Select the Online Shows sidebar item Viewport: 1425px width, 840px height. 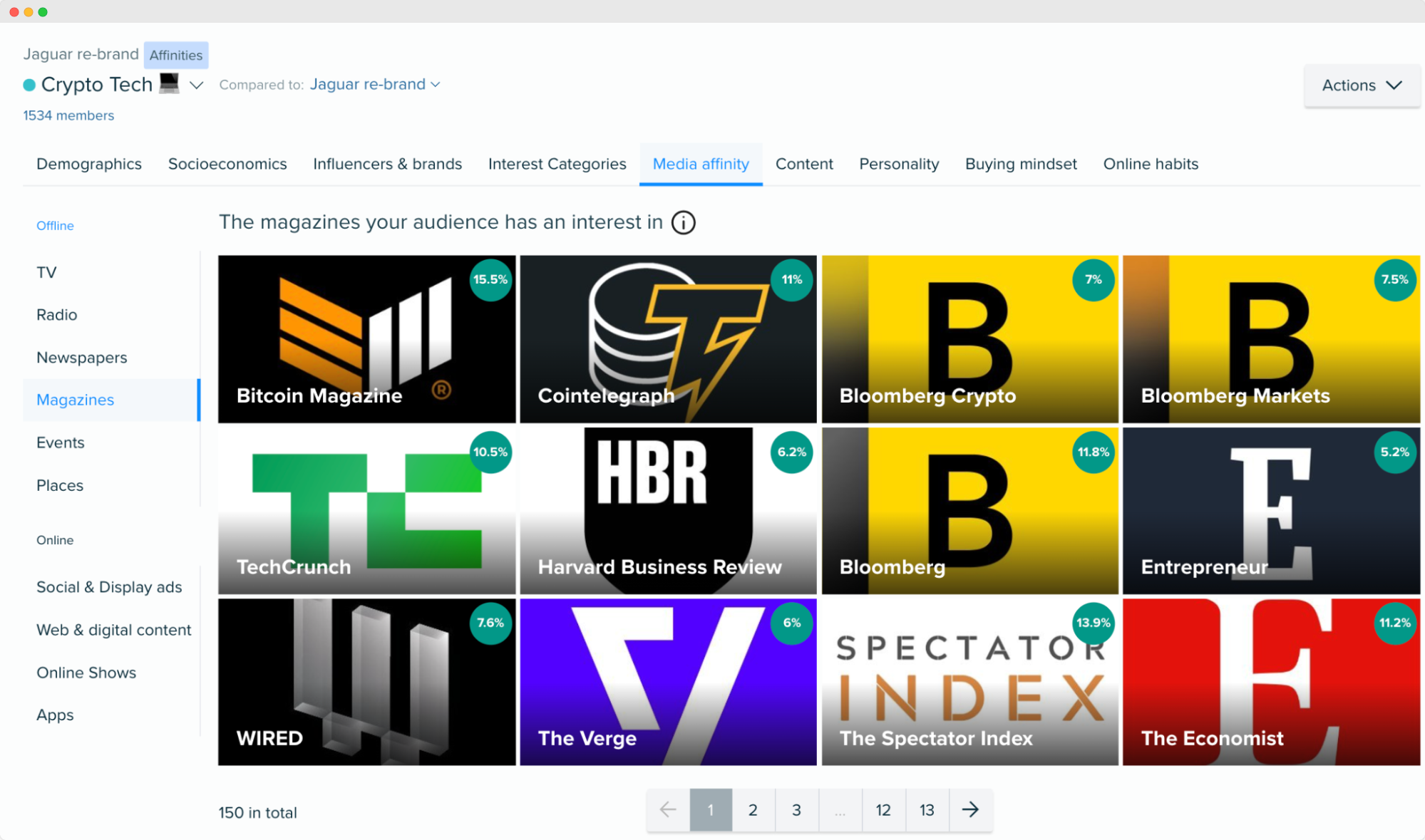pos(87,672)
